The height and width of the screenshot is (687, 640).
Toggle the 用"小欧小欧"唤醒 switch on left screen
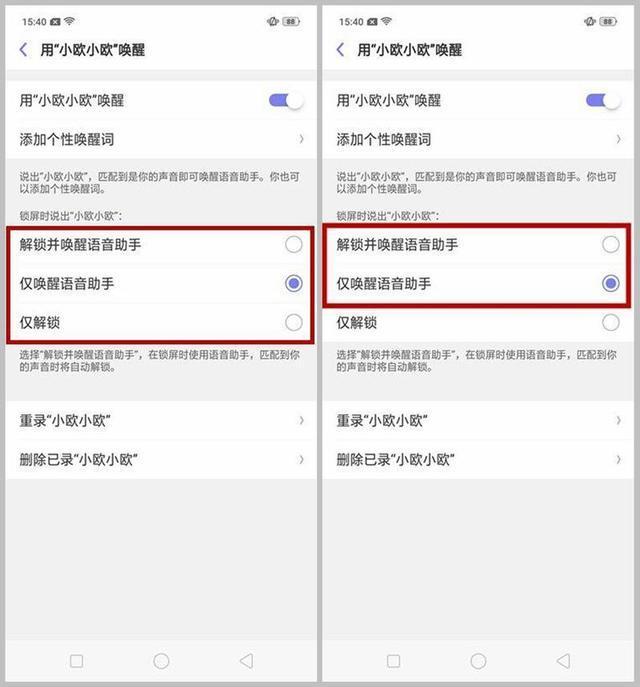tap(286, 101)
